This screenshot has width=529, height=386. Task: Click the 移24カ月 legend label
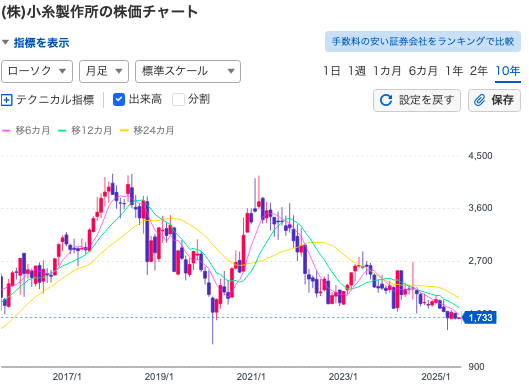[154, 131]
